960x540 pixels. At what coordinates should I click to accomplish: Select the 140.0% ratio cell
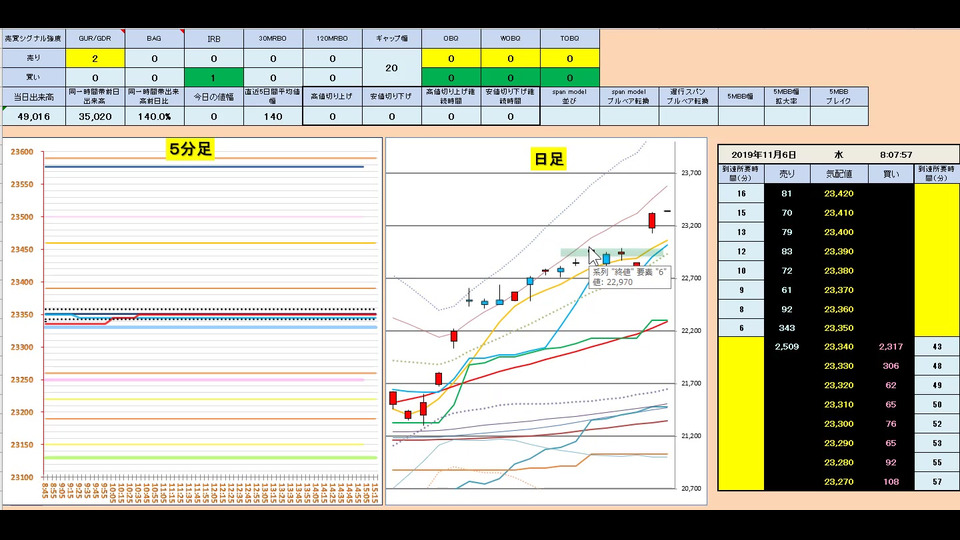(154, 116)
